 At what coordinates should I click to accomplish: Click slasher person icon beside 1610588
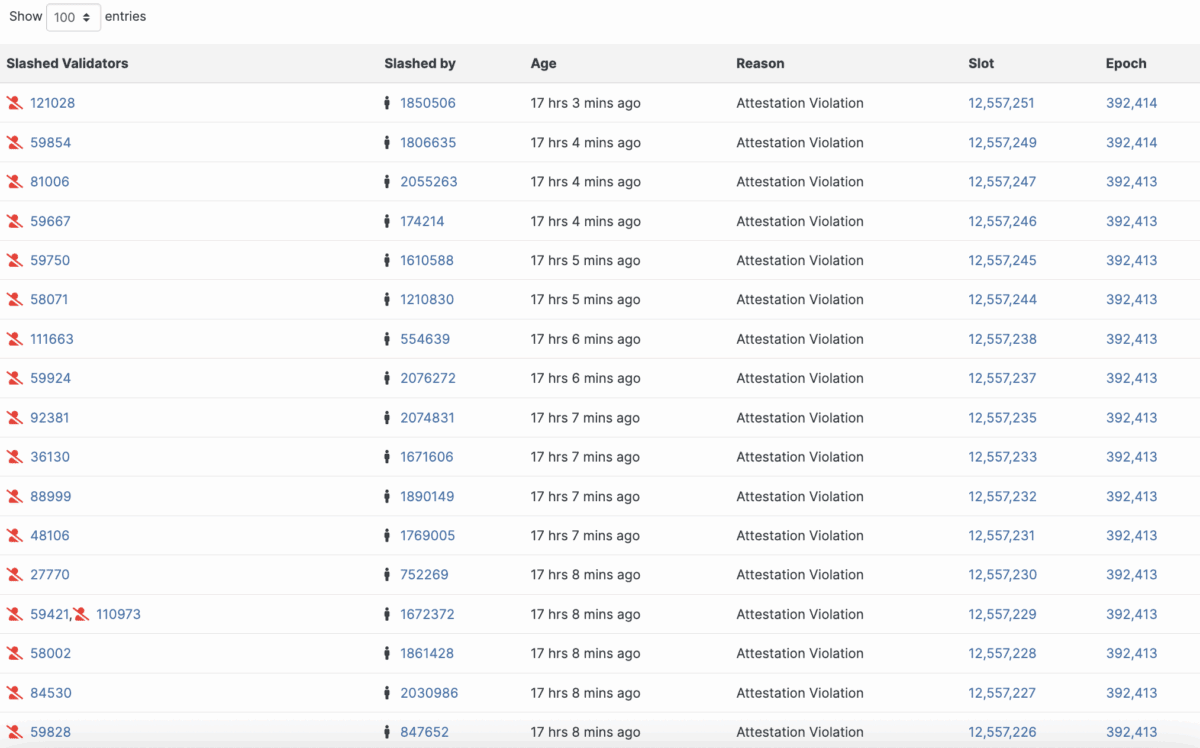tap(387, 260)
